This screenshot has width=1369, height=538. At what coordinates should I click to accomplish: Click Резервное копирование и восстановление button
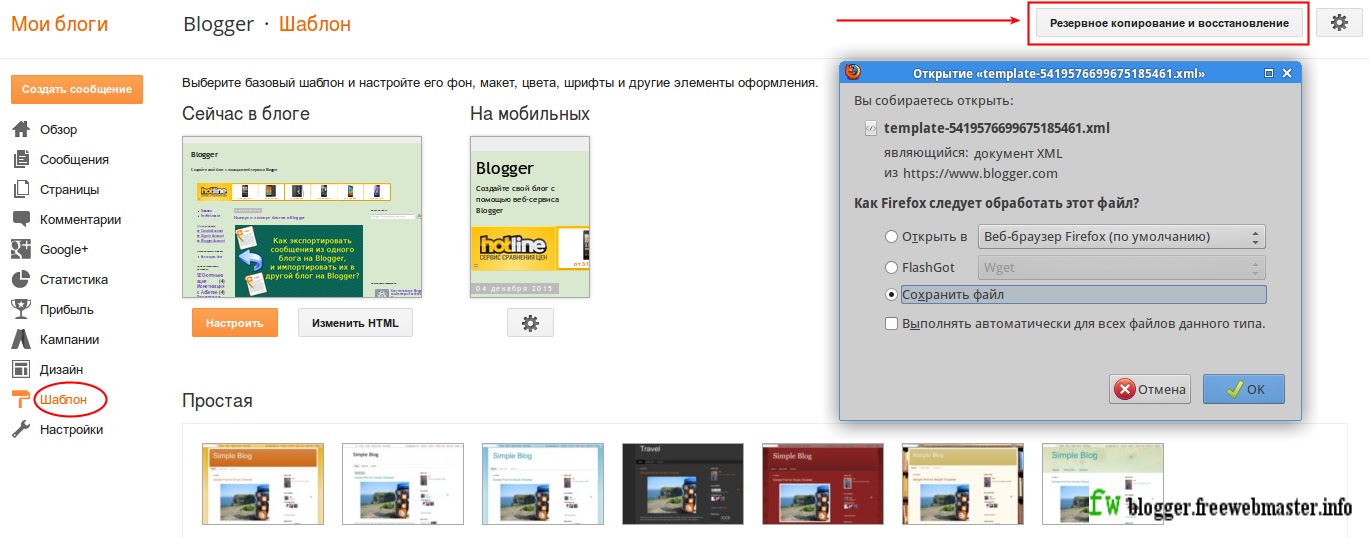click(x=1169, y=23)
